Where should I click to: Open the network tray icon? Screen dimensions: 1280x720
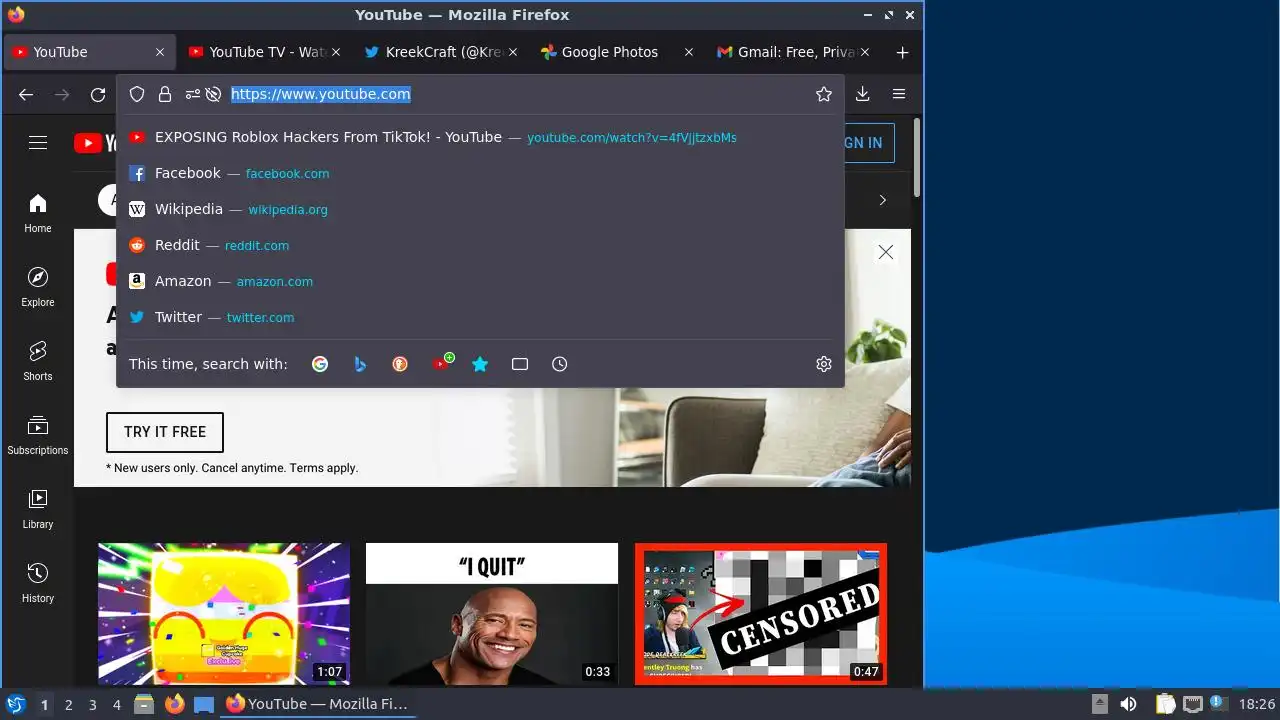click(1193, 704)
